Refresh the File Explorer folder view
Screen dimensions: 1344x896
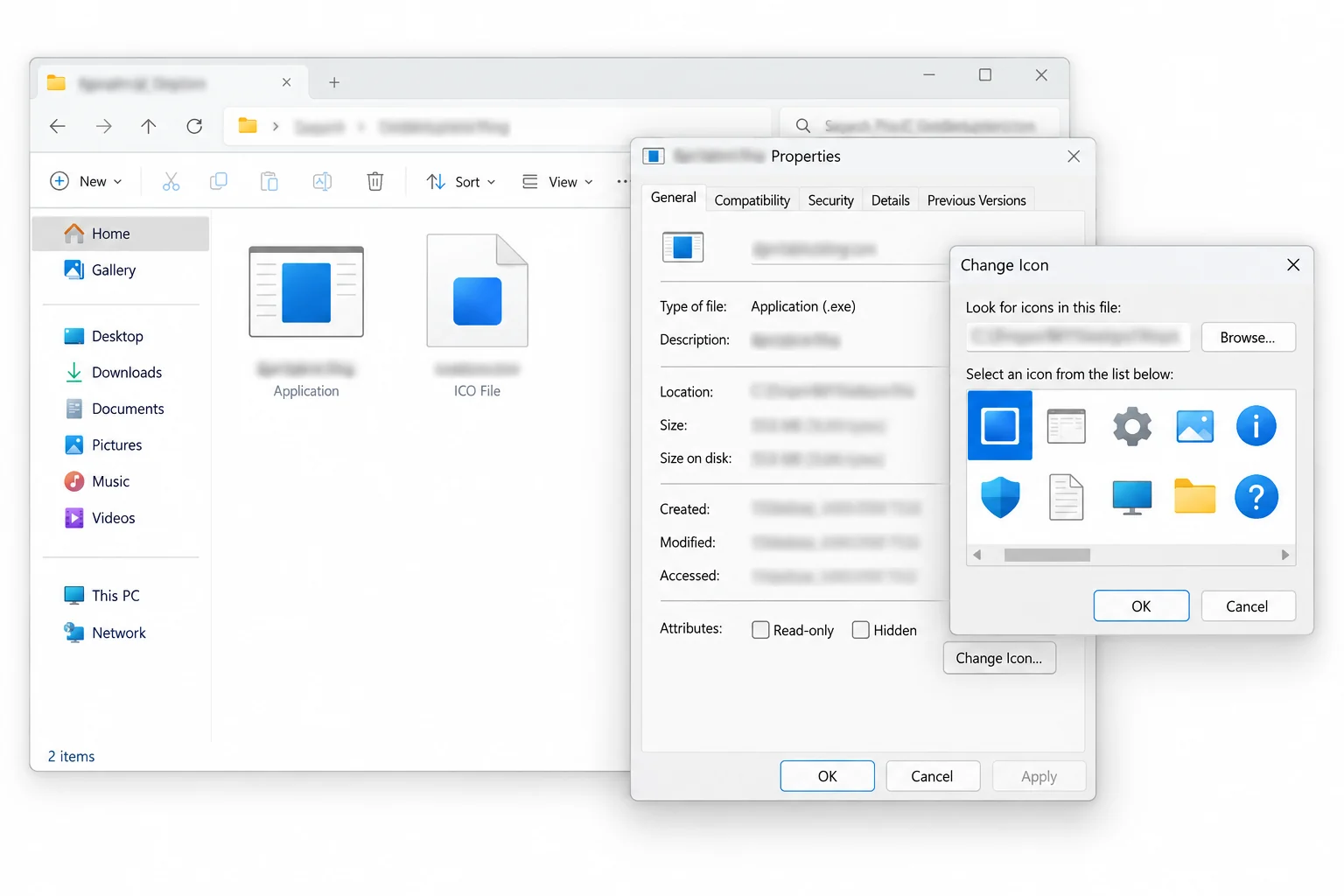coord(194,126)
